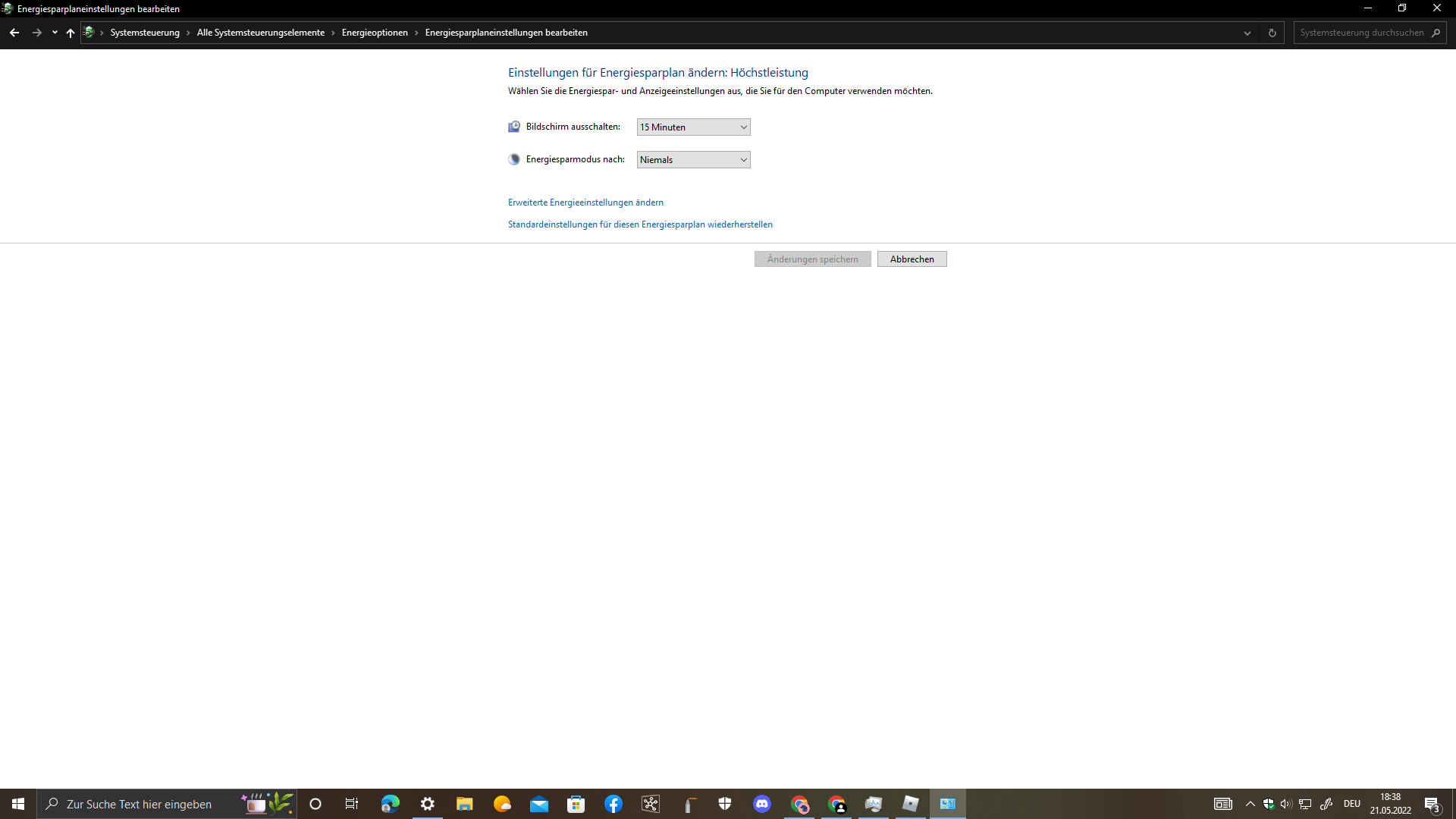1456x819 pixels.
Task: Click Erweiterte Energieeinstellungen ändern link
Action: pos(585,202)
